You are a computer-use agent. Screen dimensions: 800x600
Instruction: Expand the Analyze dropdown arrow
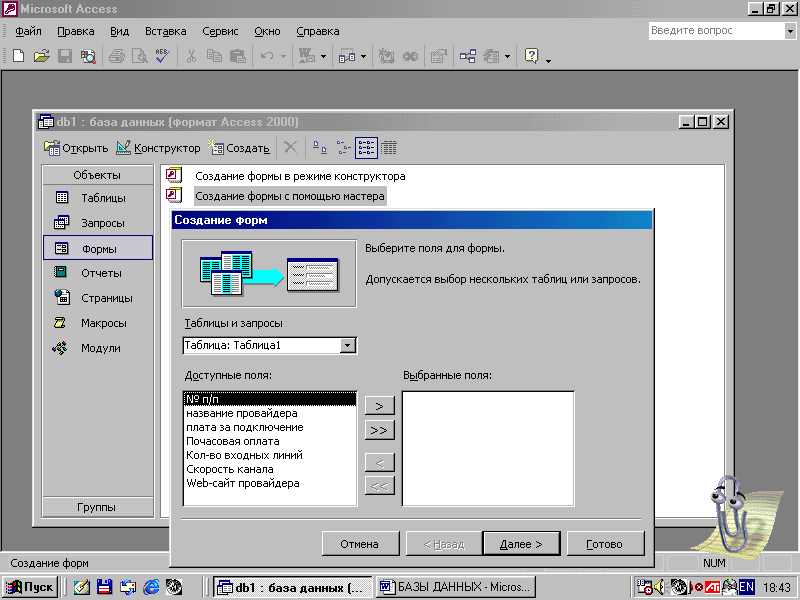[x=363, y=56]
